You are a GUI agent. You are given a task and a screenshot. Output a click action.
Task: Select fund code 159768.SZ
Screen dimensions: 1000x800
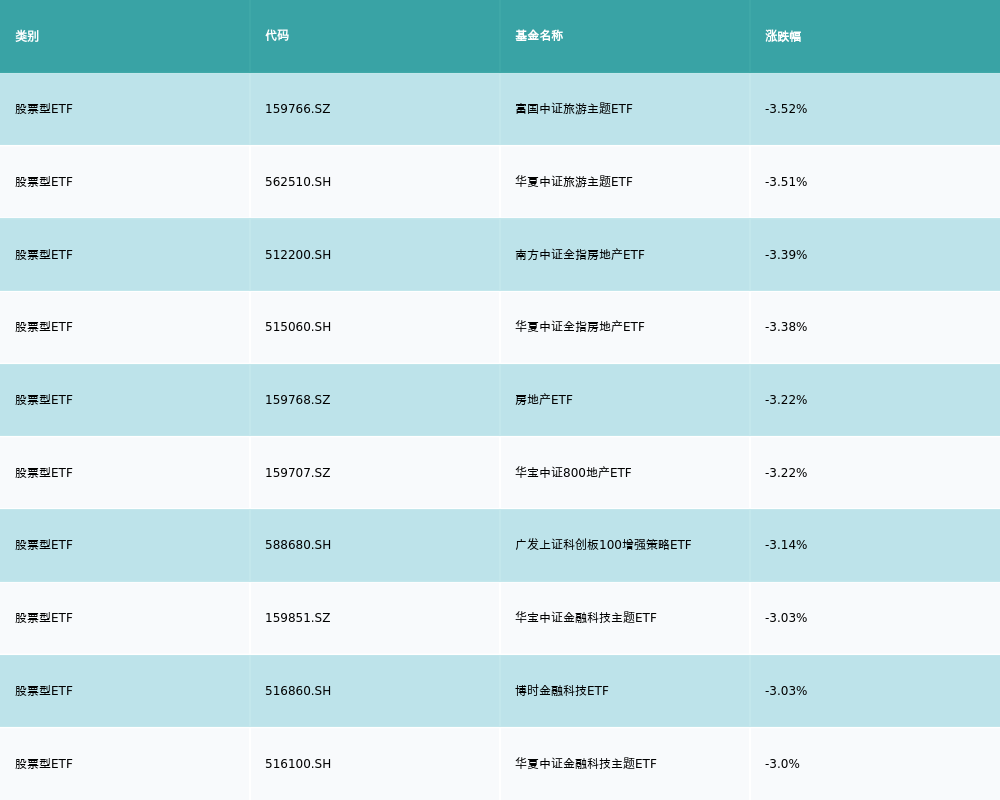[298, 400]
